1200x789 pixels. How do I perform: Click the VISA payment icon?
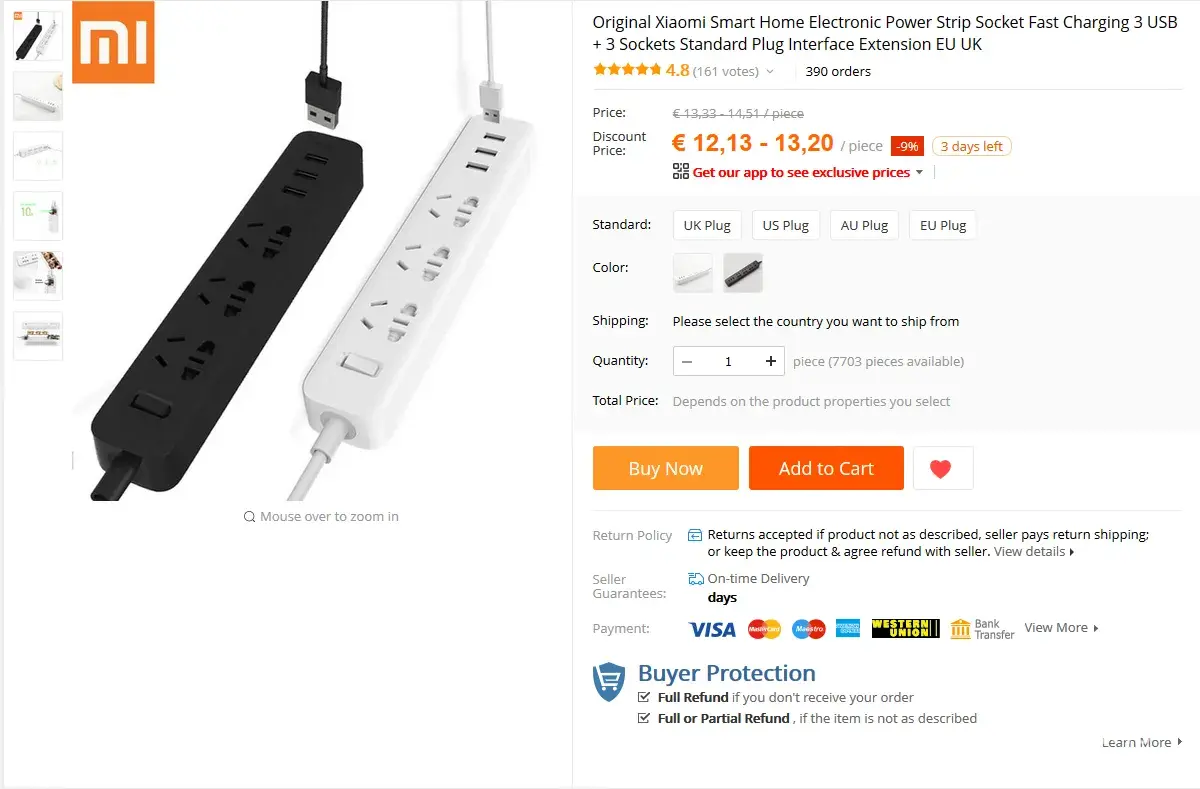(x=712, y=629)
